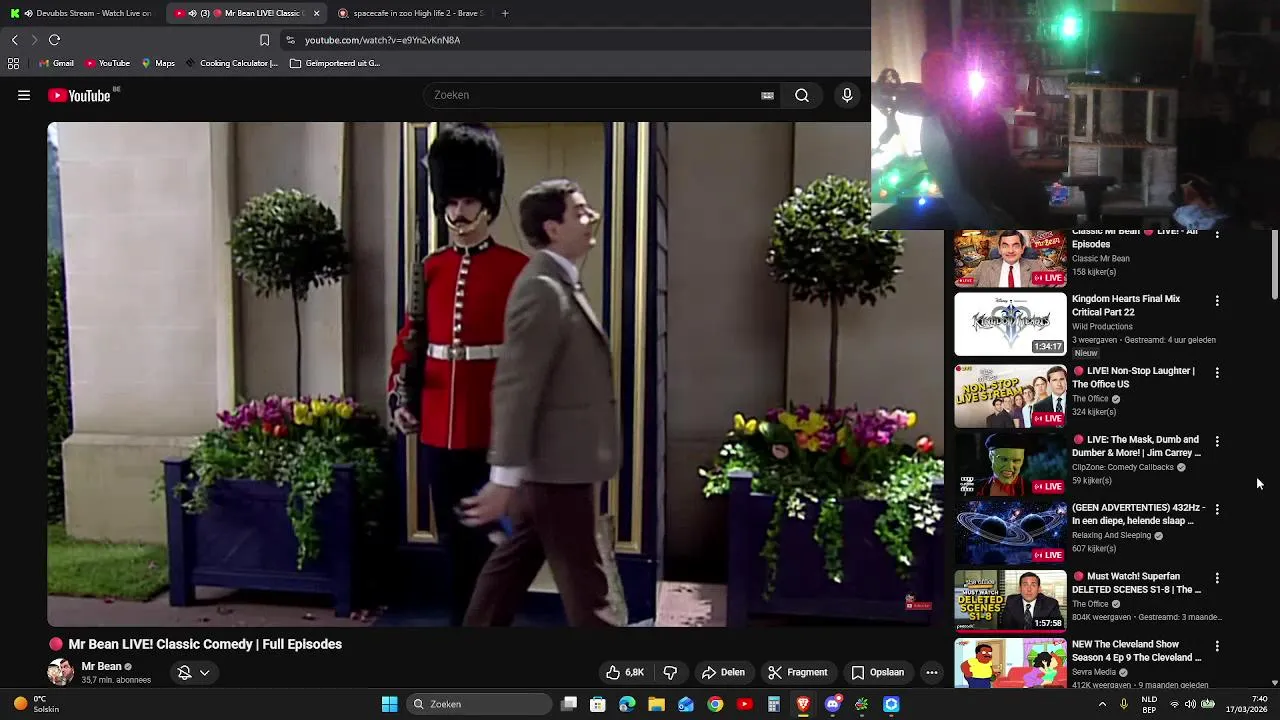1280x720 pixels.
Task: Switch to spacecafe in zoo High life tab
Action: [x=410, y=13]
